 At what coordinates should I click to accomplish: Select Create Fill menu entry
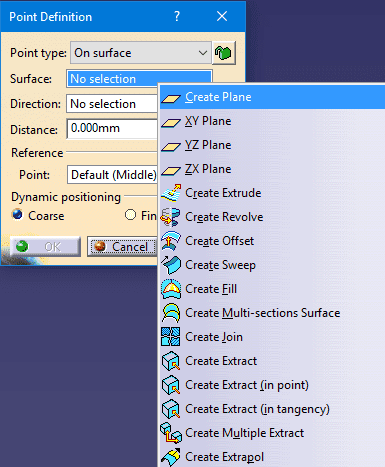(272, 289)
